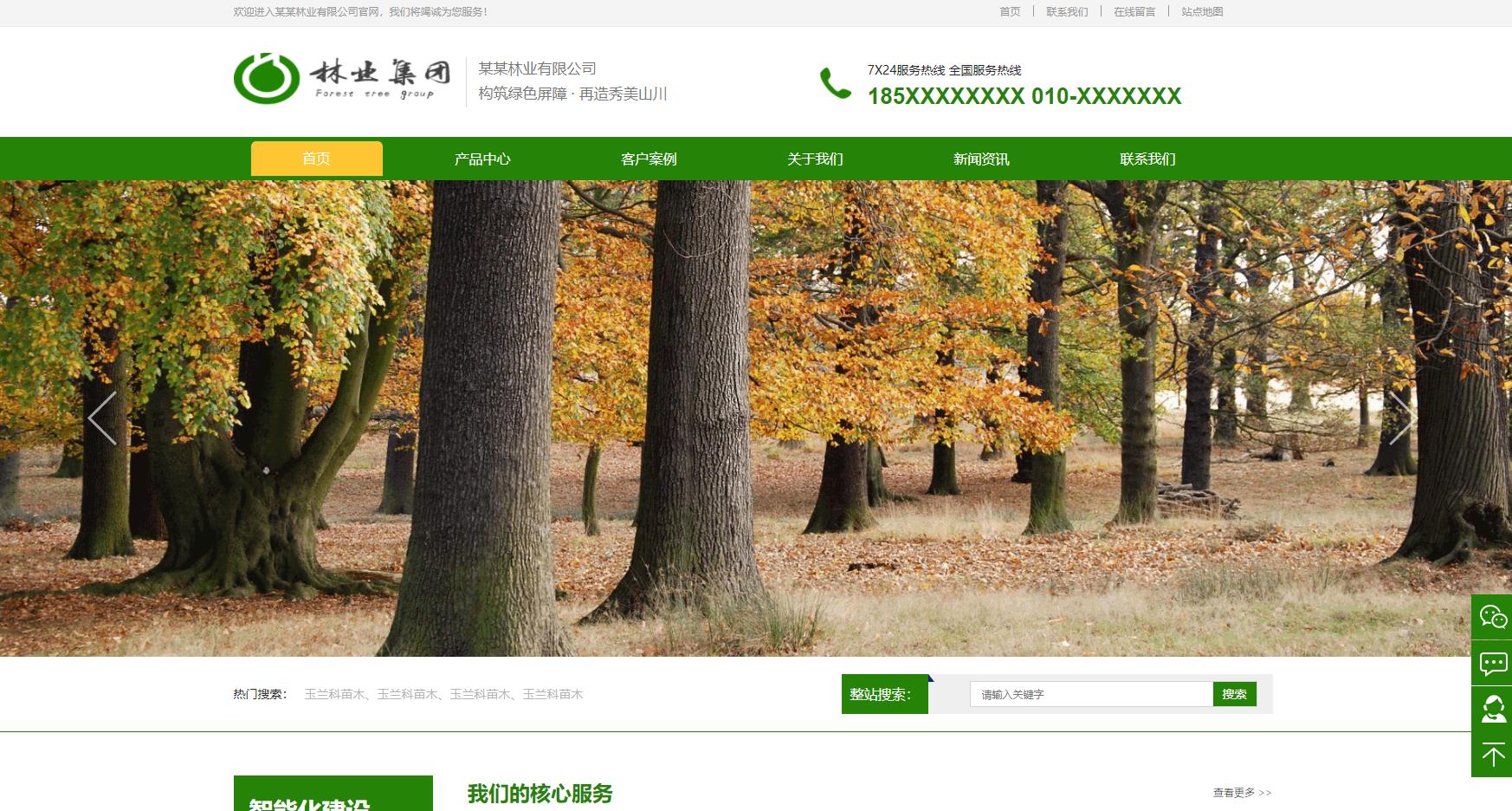Viewport: 1512px width, 811px height.
Task: Open the 产品中心 menu
Action: click(x=483, y=158)
